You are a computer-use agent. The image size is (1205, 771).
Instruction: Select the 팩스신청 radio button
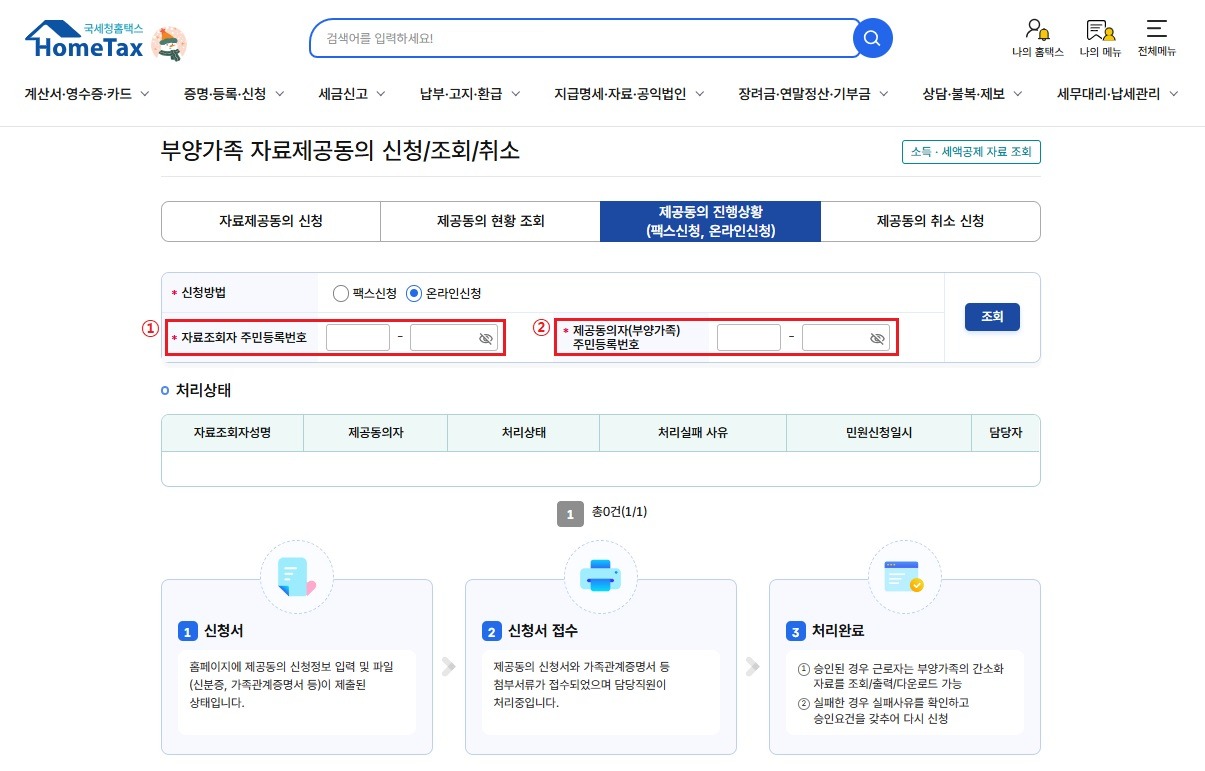(x=341, y=294)
